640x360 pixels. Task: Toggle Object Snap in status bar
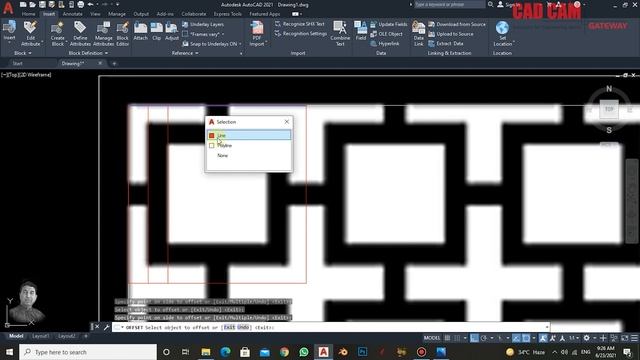tap(526, 338)
